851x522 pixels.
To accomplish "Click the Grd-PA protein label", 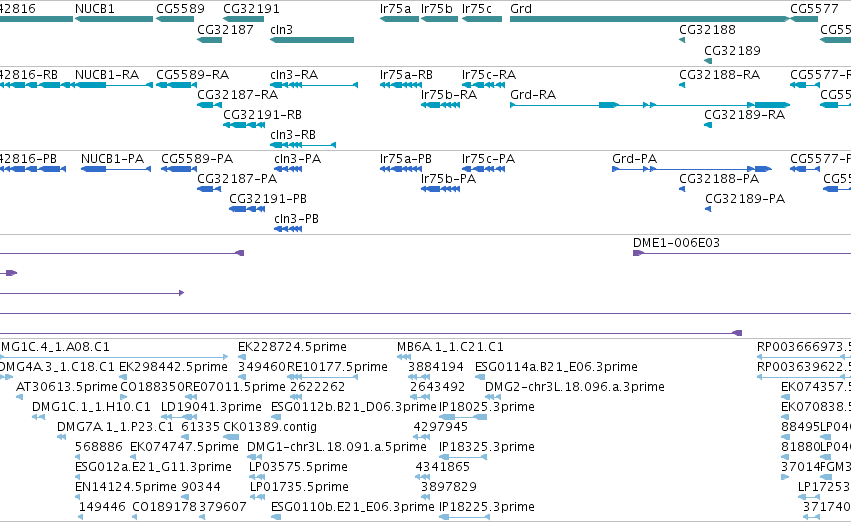I will point(634,158).
